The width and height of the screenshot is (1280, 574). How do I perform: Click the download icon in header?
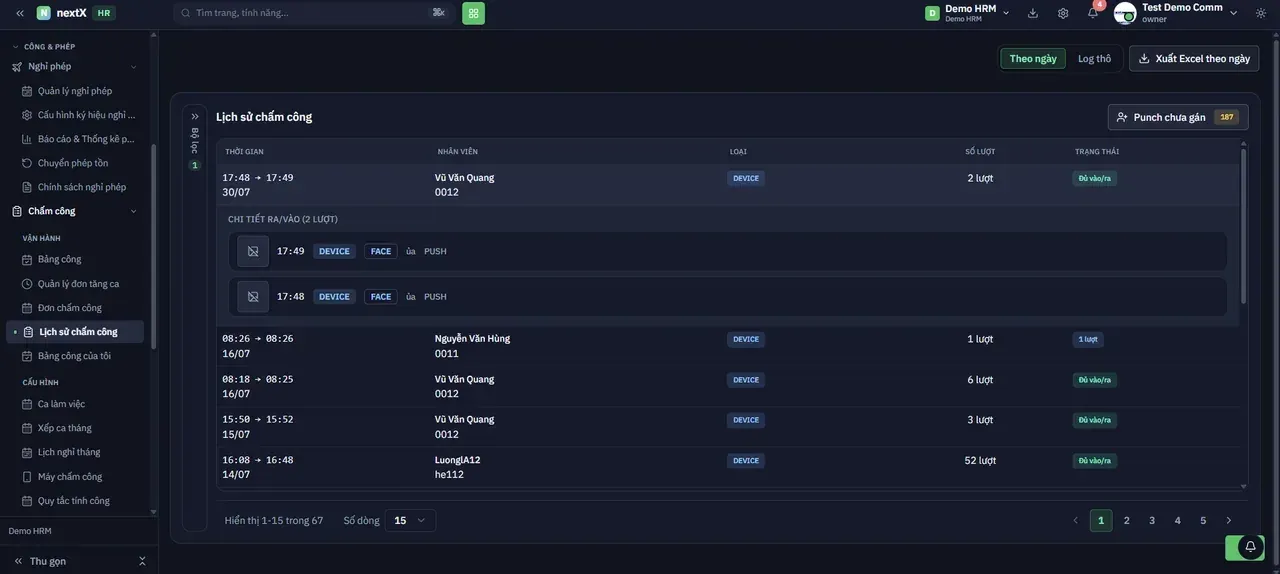pyautogui.click(x=1033, y=13)
